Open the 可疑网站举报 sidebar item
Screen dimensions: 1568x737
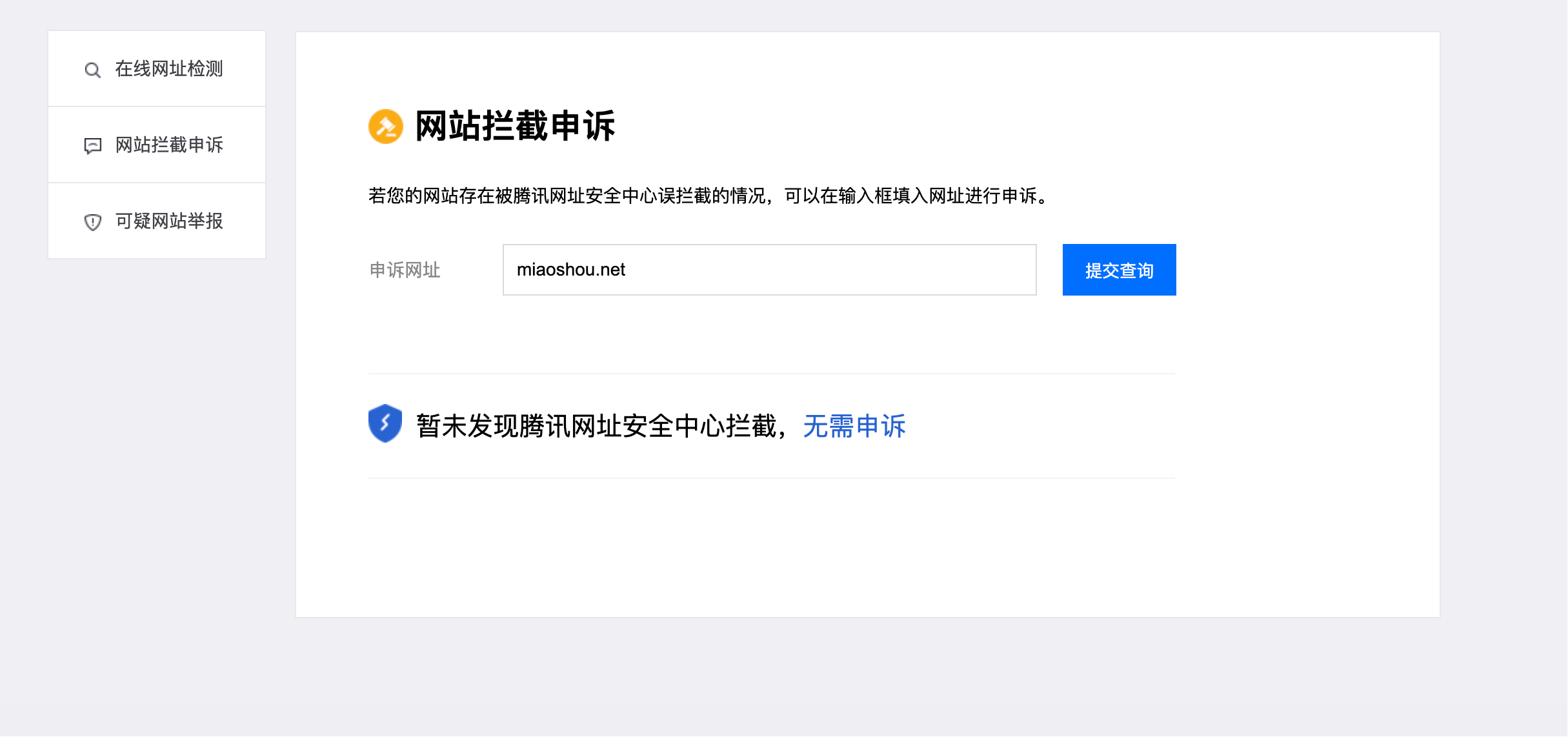168,221
